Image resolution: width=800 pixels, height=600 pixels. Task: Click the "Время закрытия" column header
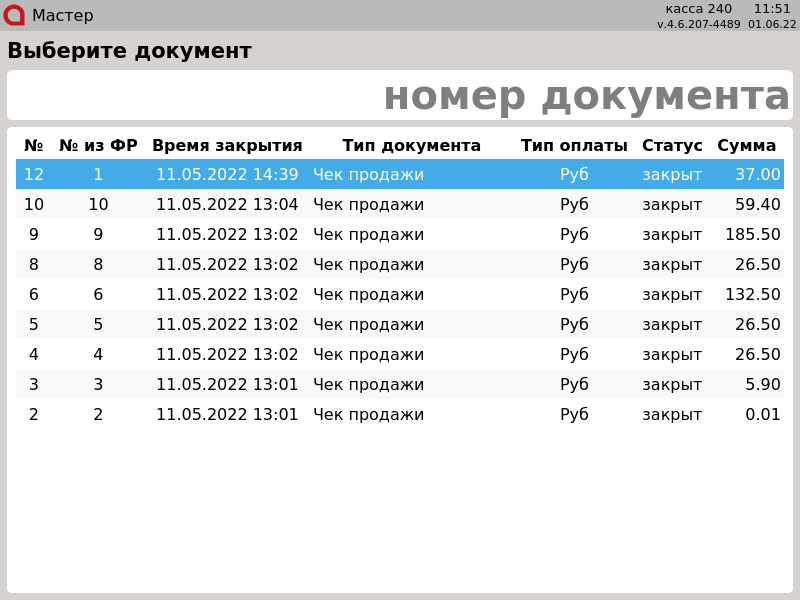tap(227, 146)
